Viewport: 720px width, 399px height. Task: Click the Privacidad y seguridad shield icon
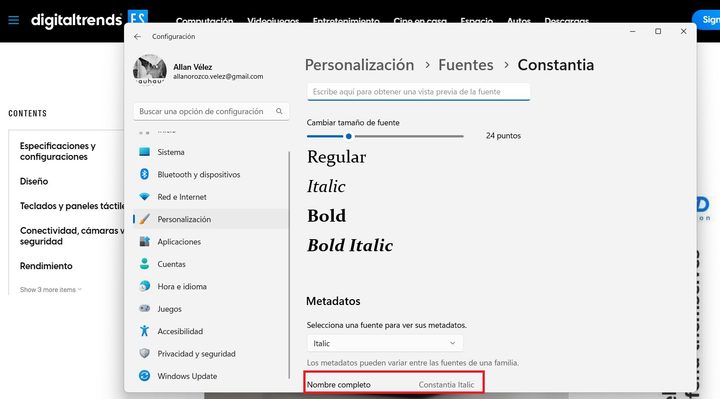[x=145, y=354]
